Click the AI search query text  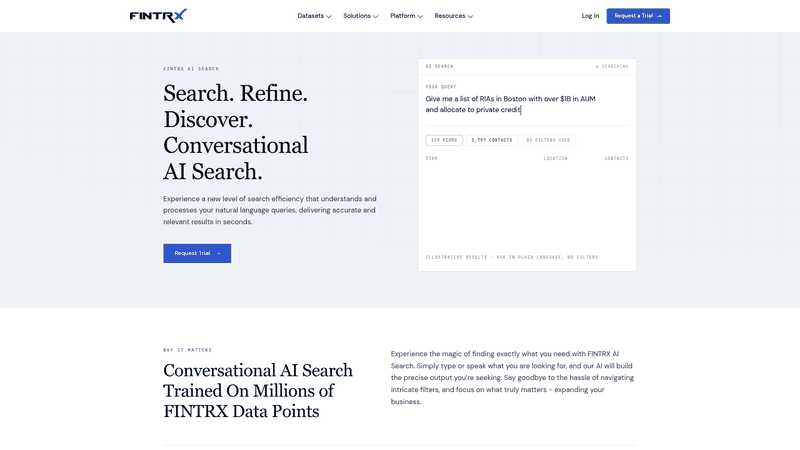[x=510, y=104]
